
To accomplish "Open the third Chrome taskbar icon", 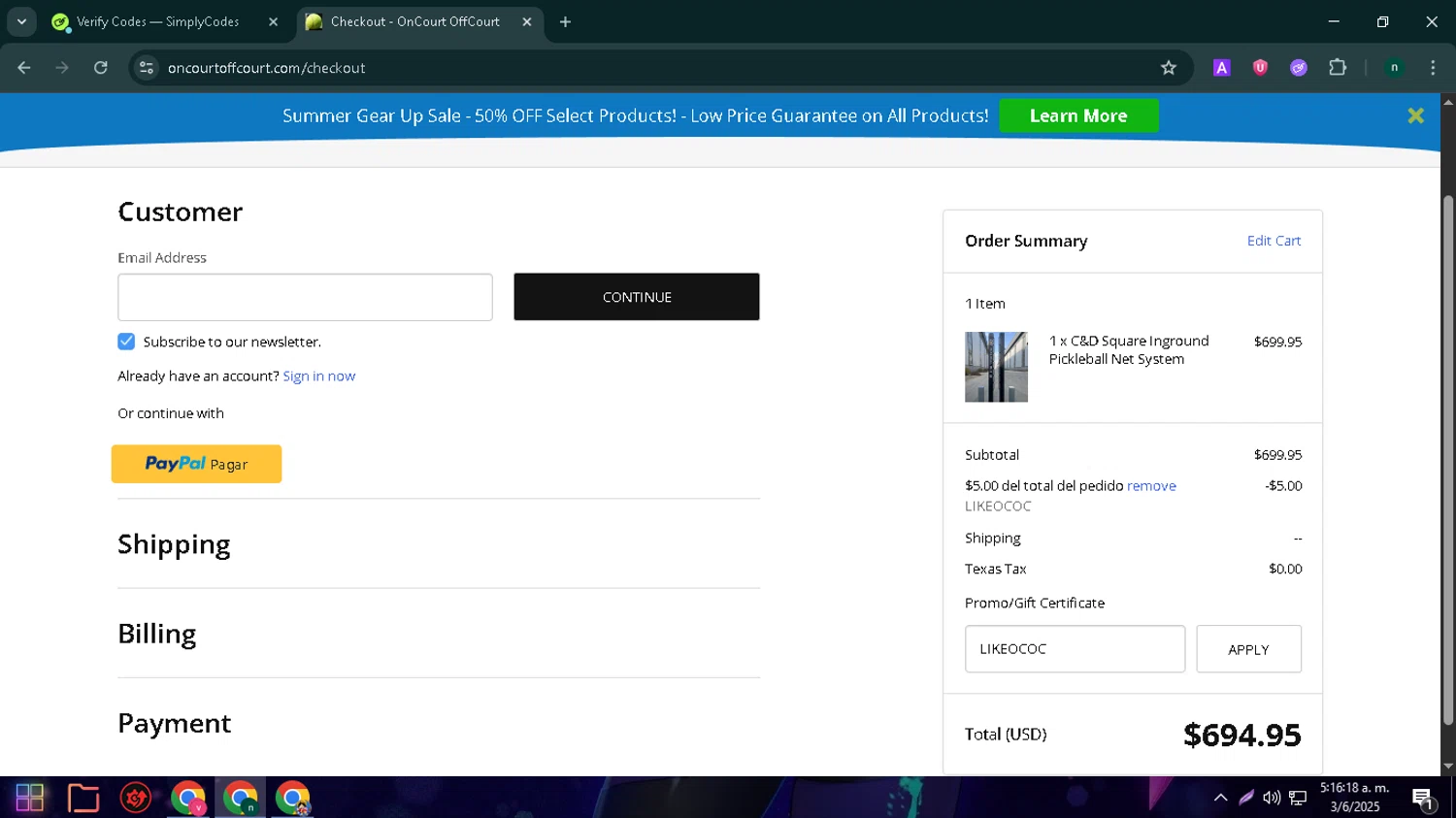I will [x=292, y=798].
